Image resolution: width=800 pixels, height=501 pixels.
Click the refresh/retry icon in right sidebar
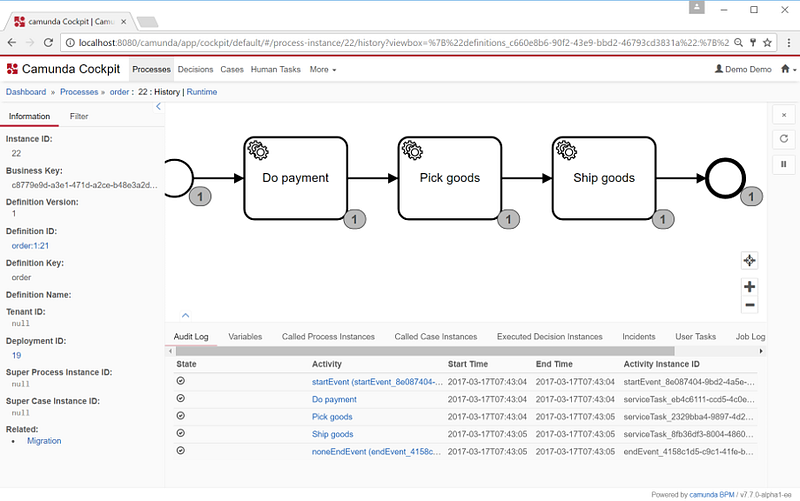[783, 139]
